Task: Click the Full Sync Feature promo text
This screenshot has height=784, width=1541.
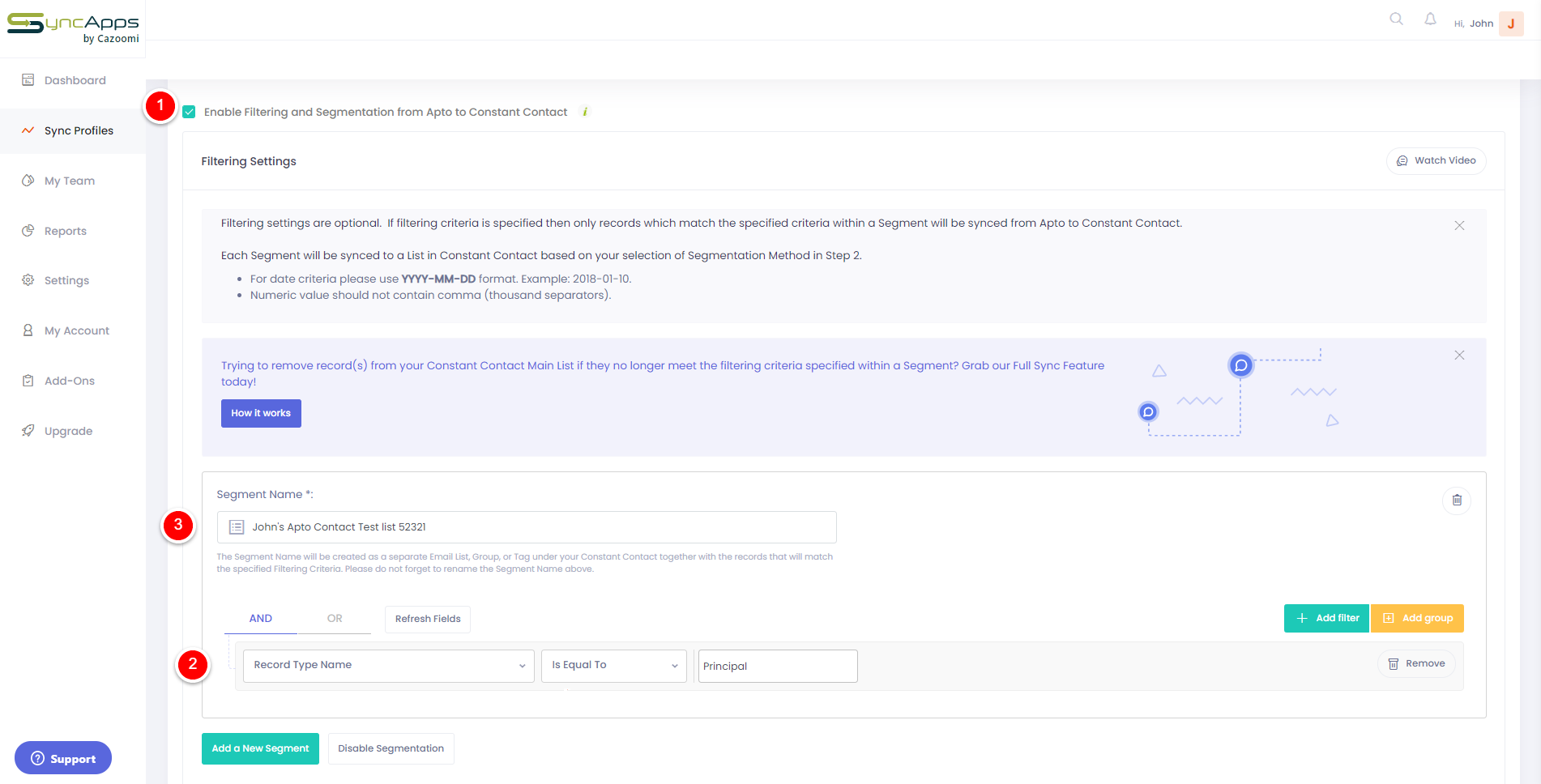Action: [663, 373]
